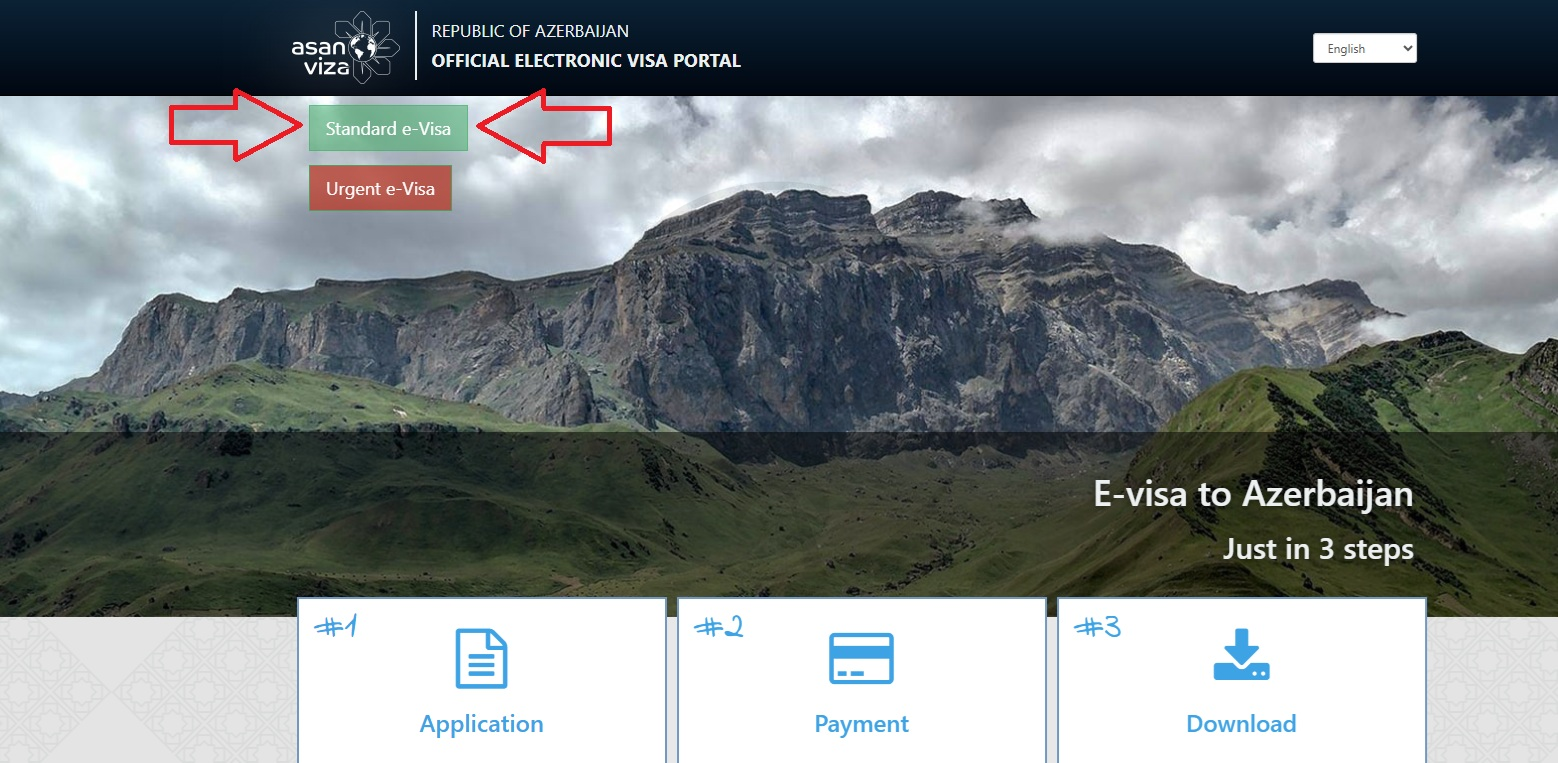Open the Payment step link
This screenshot has height=763, width=1558.
pos(861,724)
